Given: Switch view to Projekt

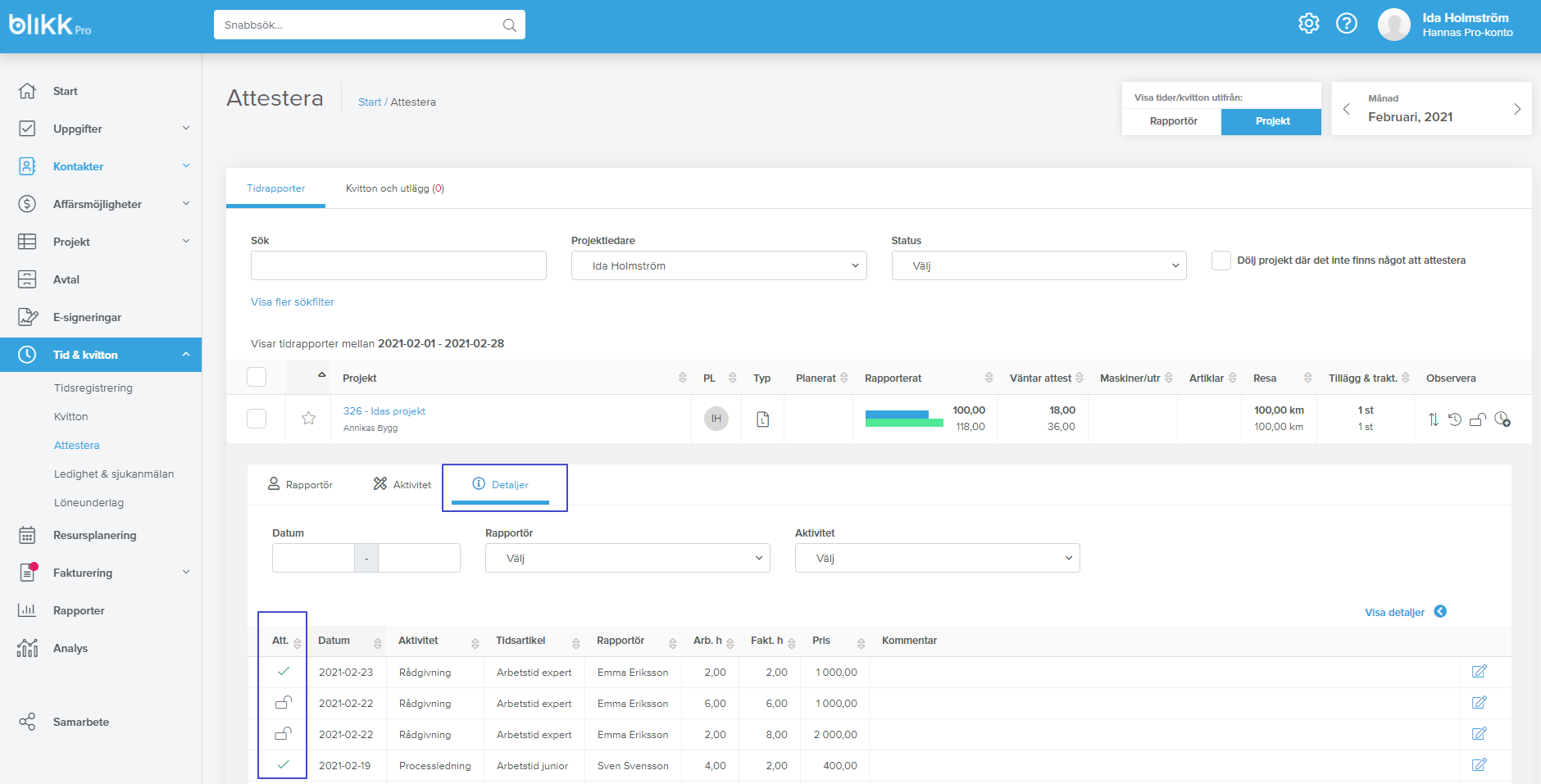Looking at the screenshot, I should (x=1271, y=121).
